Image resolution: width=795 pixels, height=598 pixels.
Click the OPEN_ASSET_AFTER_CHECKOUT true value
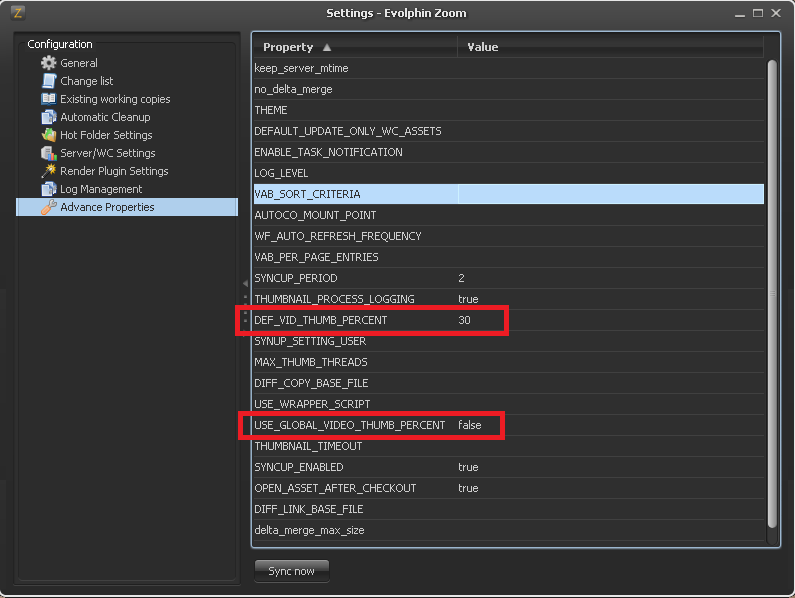(468, 488)
